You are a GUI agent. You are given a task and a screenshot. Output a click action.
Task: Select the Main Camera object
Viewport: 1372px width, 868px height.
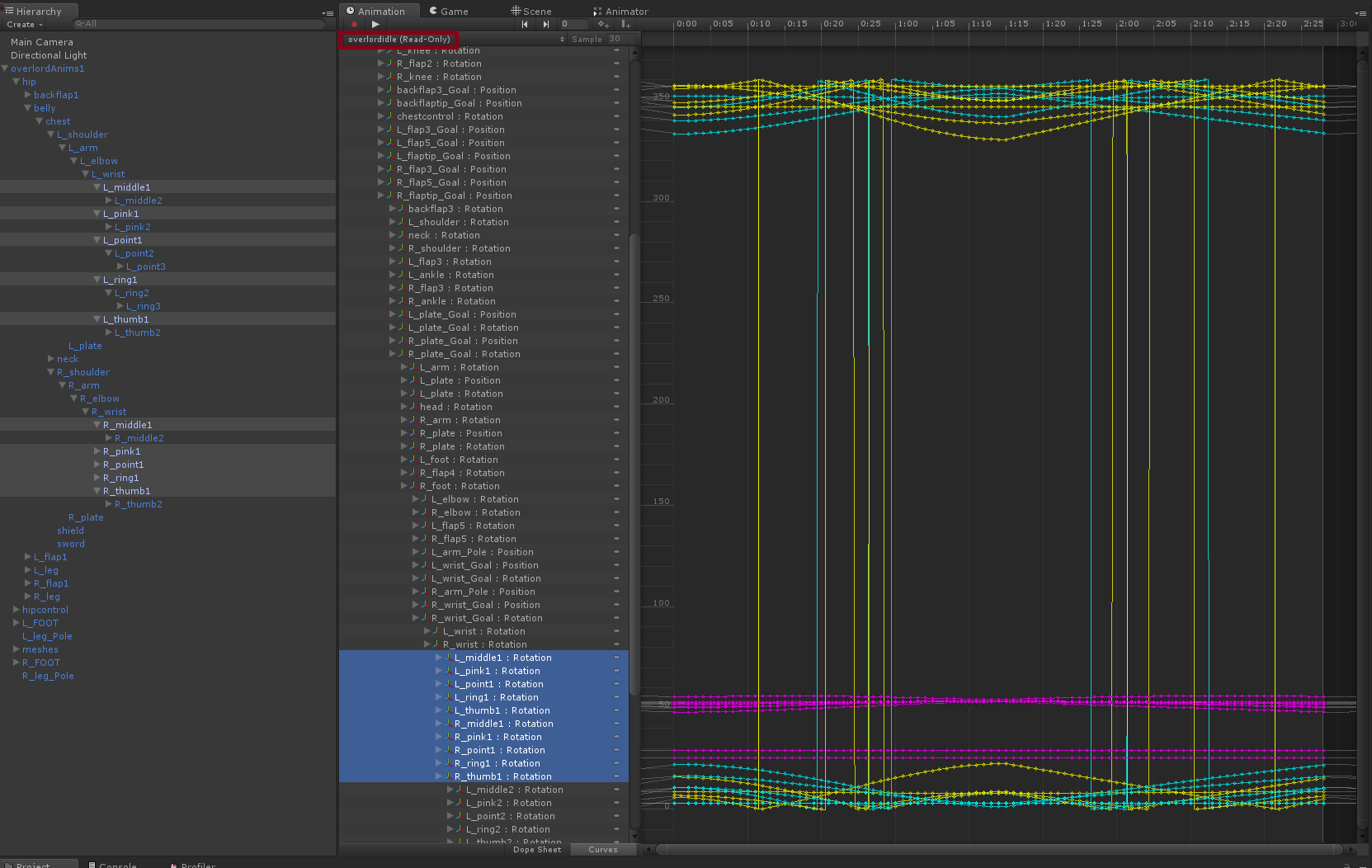tap(41, 42)
